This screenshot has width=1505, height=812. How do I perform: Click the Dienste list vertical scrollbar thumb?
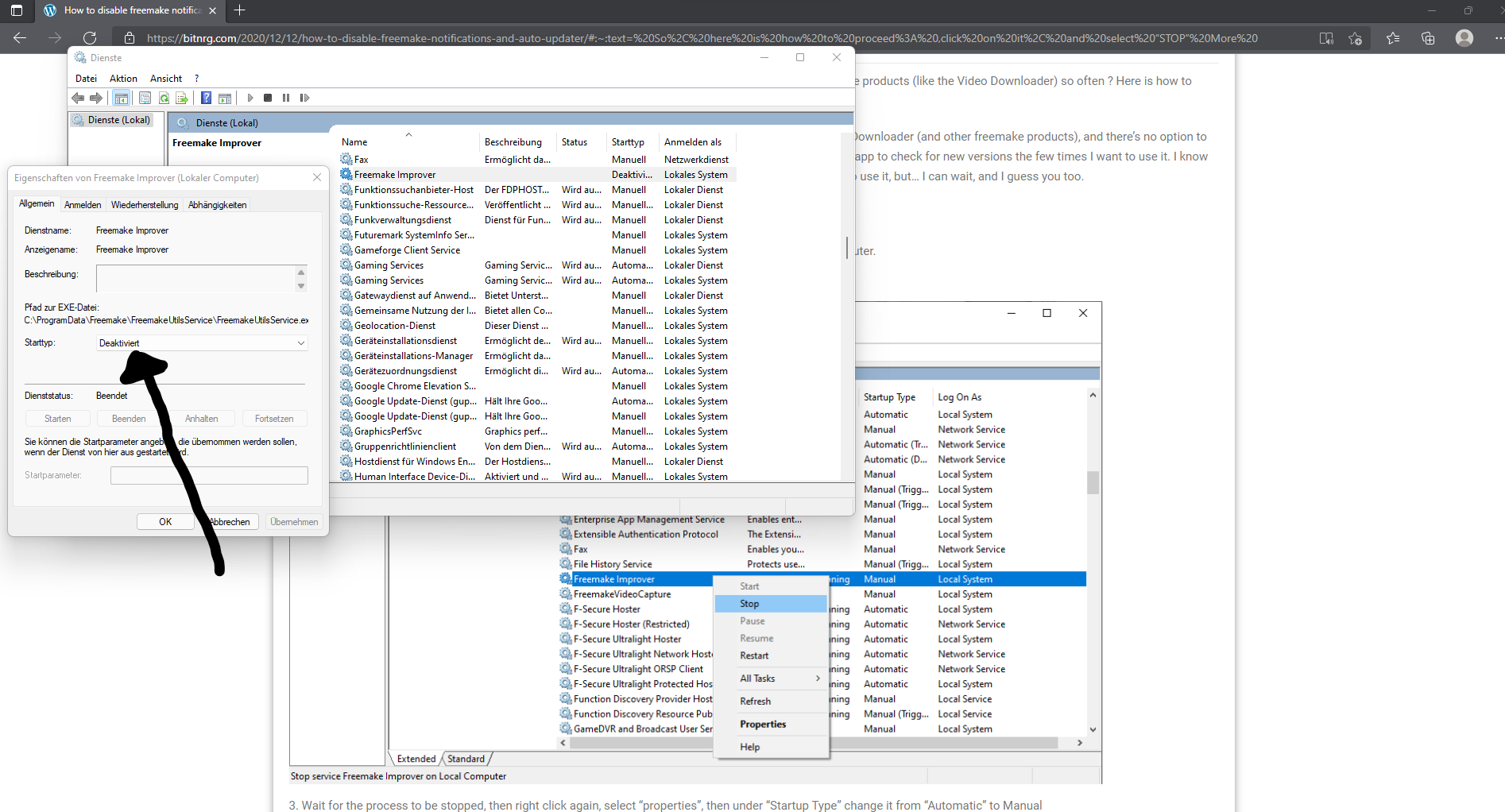pyautogui.click(x=847, y=247)
